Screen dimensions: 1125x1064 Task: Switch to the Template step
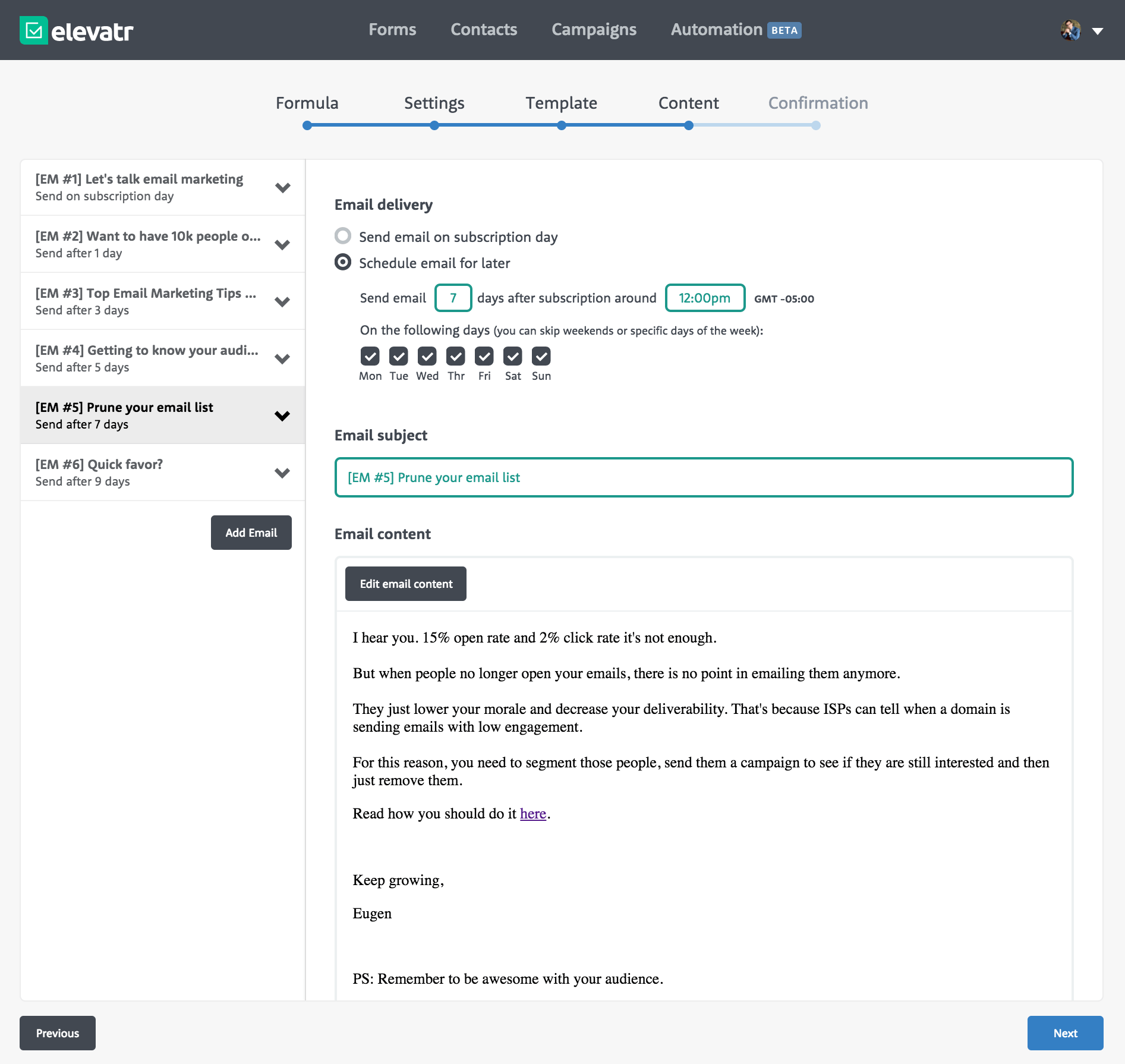tap(561, 102)
